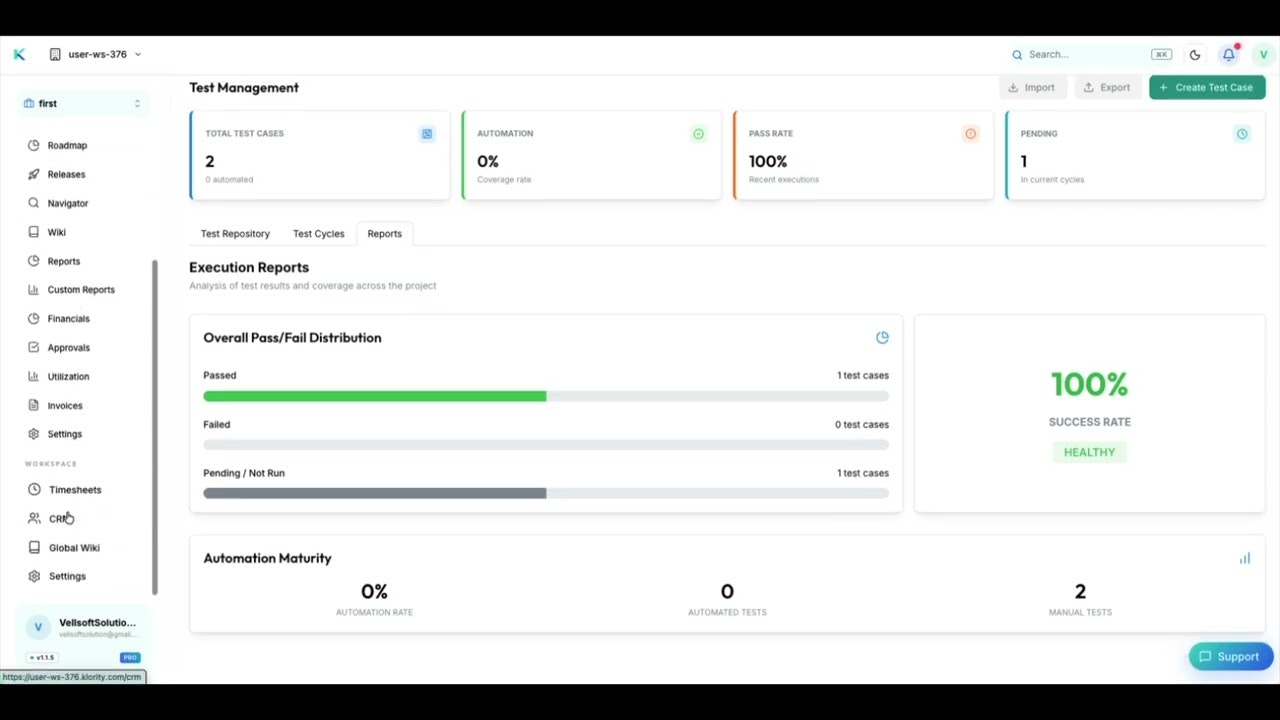1280x720 pixels.
Task: Click the Releases rocket icon
Action: coord(34,174)
